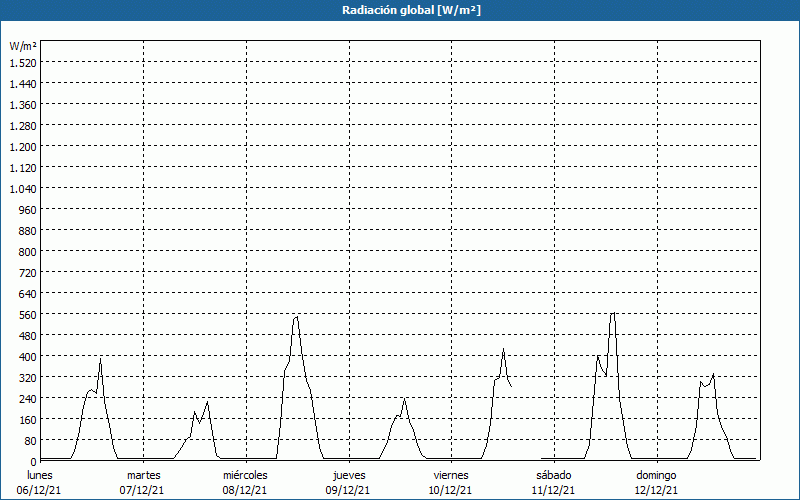Click the 1.360 y-axis value
Image resolution: width=800 pixels, height=500 pixels.
[23, 105]
